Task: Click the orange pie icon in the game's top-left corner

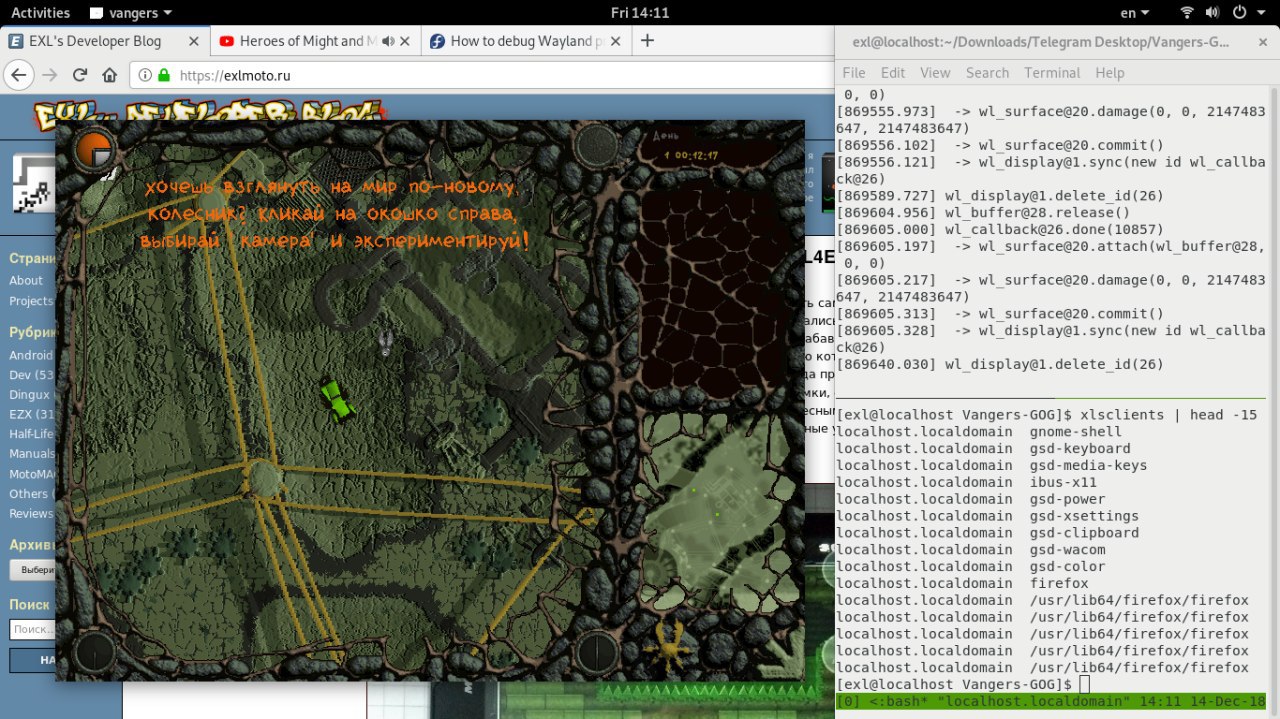Action: point(95,150)
